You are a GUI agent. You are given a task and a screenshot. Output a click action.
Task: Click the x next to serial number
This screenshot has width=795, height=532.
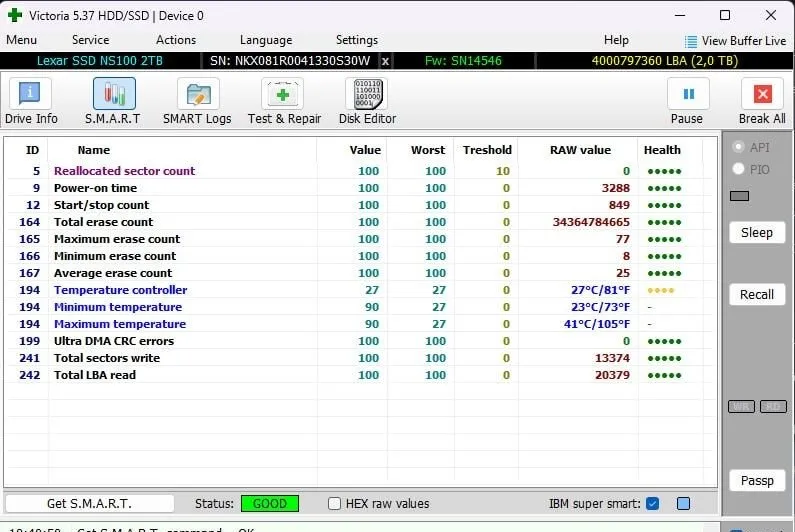385,61
